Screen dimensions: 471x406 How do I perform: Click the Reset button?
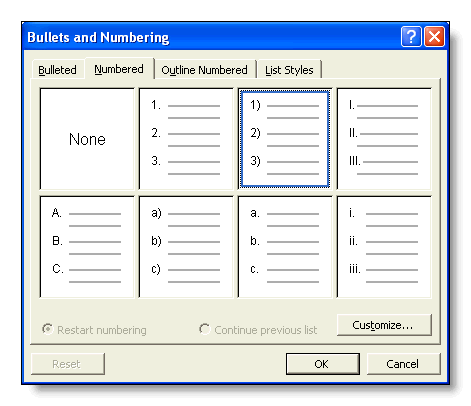[x=68, y=364]
